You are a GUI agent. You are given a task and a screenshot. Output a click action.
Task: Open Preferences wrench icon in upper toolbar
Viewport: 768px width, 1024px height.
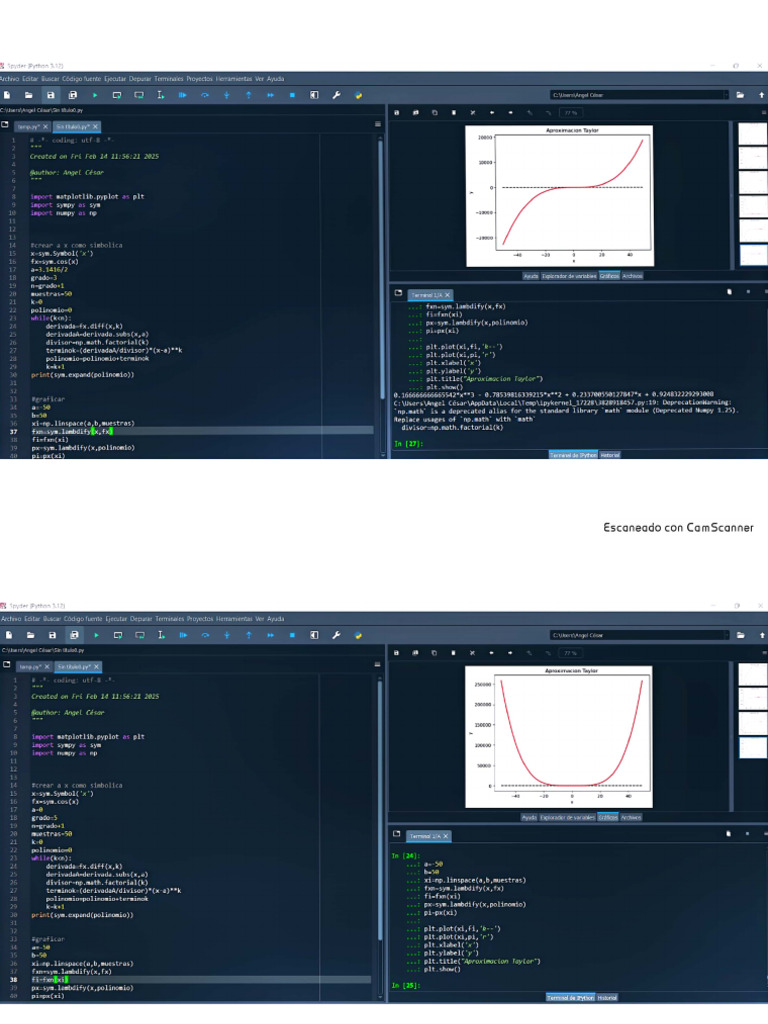coord(336,95)
